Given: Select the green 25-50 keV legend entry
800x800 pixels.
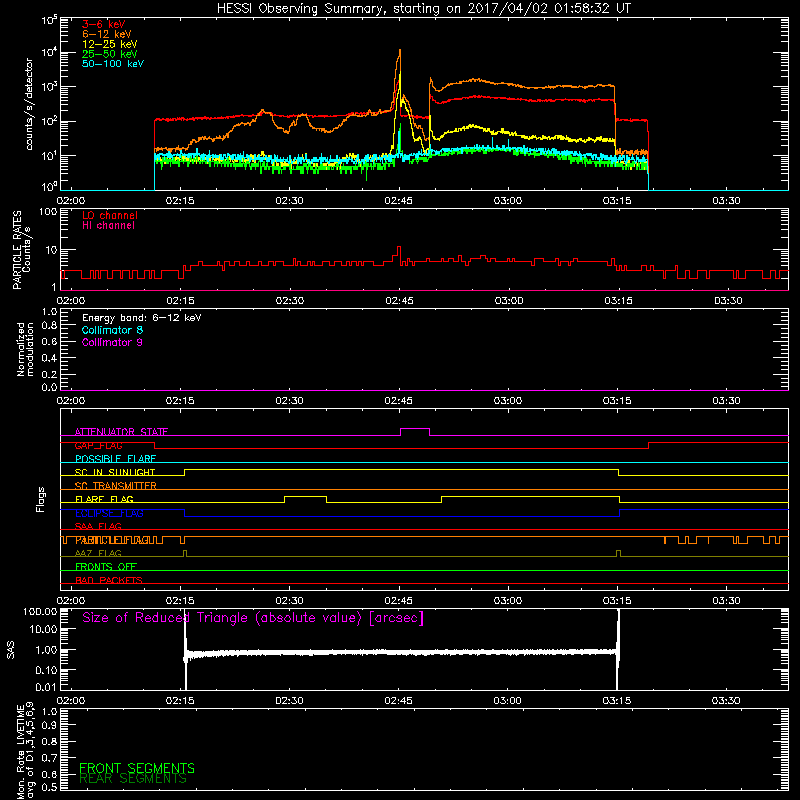Looking at the screenshot, I should 110,54.
